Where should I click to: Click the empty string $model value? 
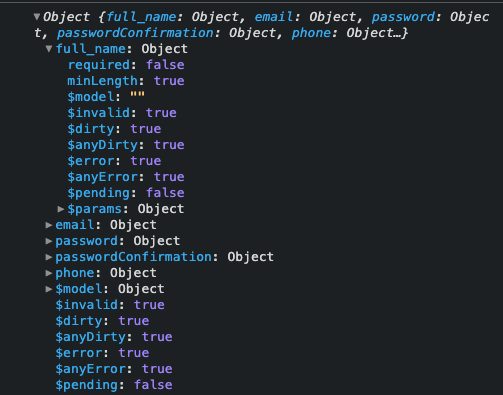coord(137,95)
